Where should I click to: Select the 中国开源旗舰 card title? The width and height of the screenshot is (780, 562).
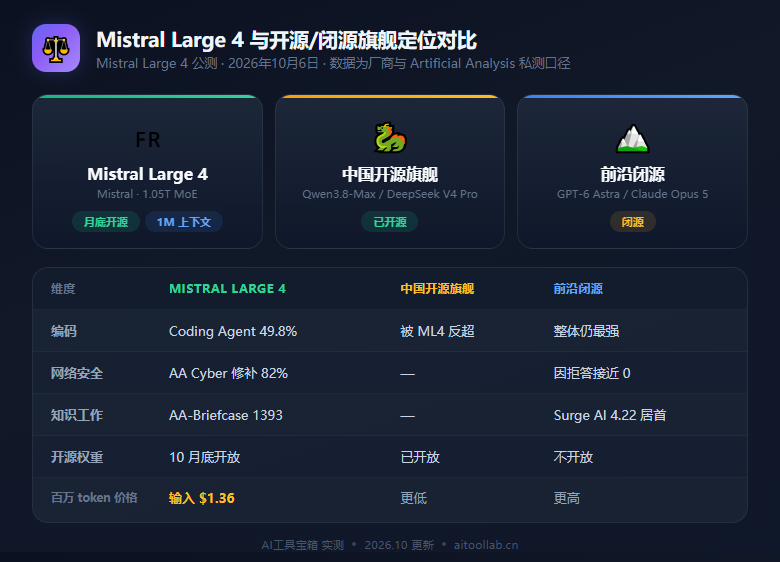pyautogui.click(x=390, y=175)
